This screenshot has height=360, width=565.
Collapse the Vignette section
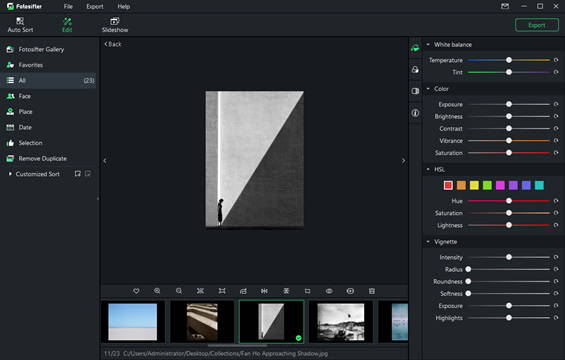[428, 242]
